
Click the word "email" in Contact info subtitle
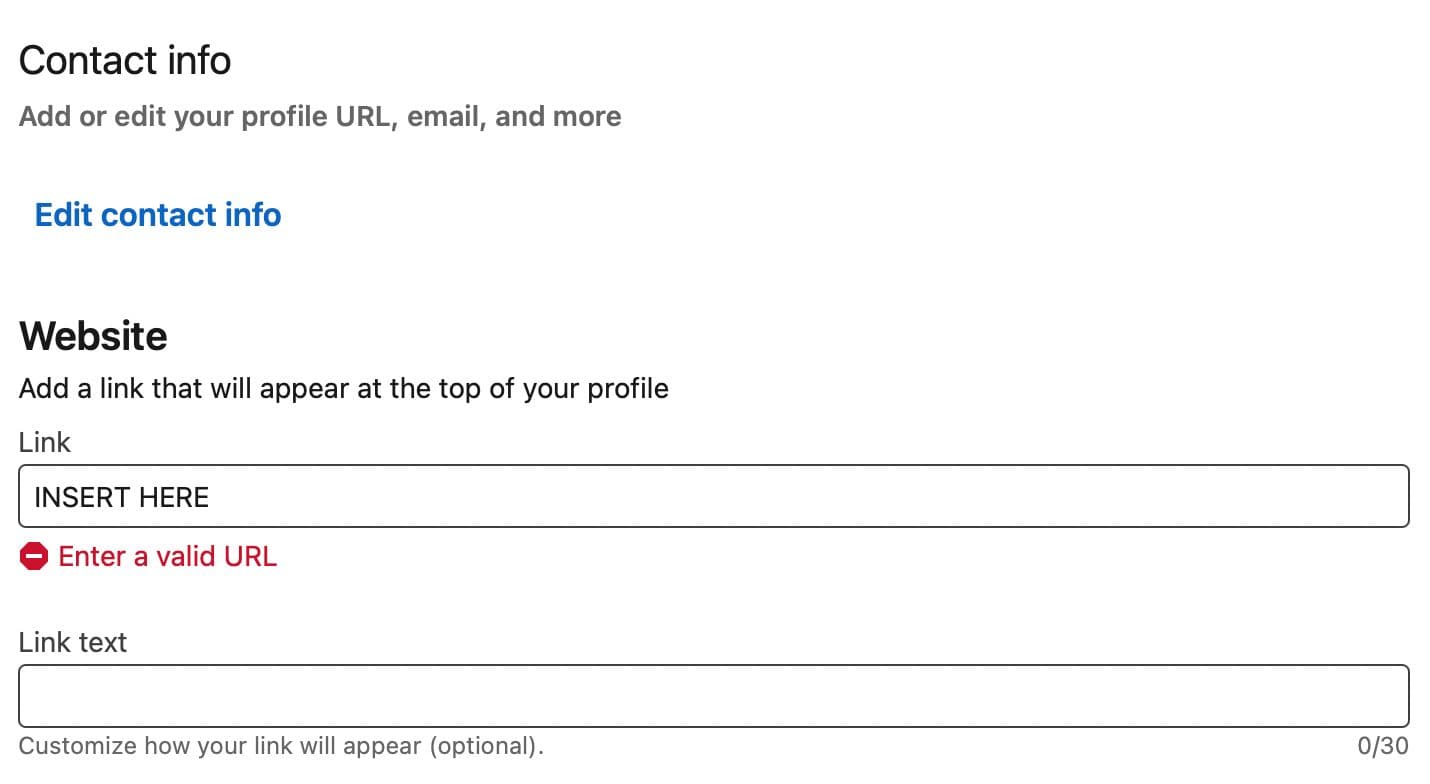(447, 117)
